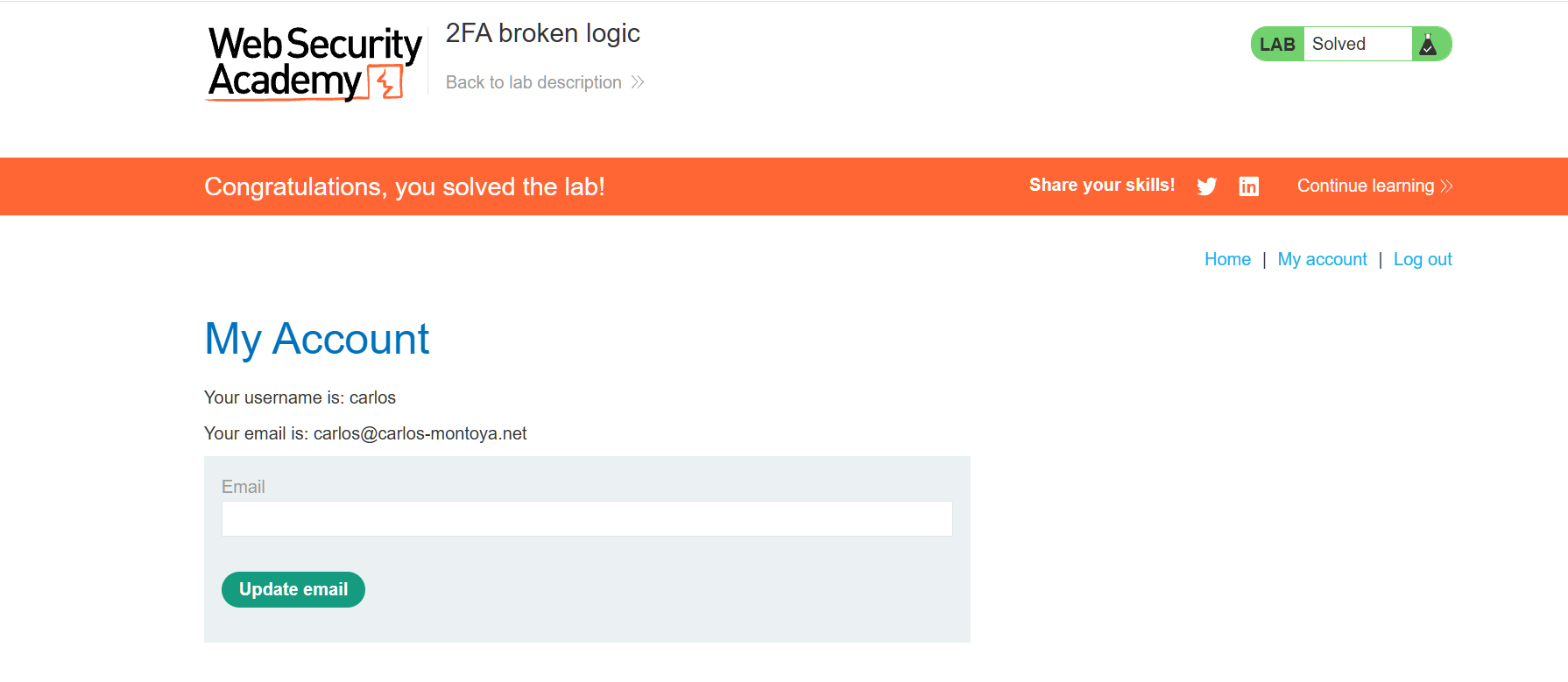
Task: Click the carlos@carlos-montoya.net email text
Action: pyautogui.click(x=420, y=433)
